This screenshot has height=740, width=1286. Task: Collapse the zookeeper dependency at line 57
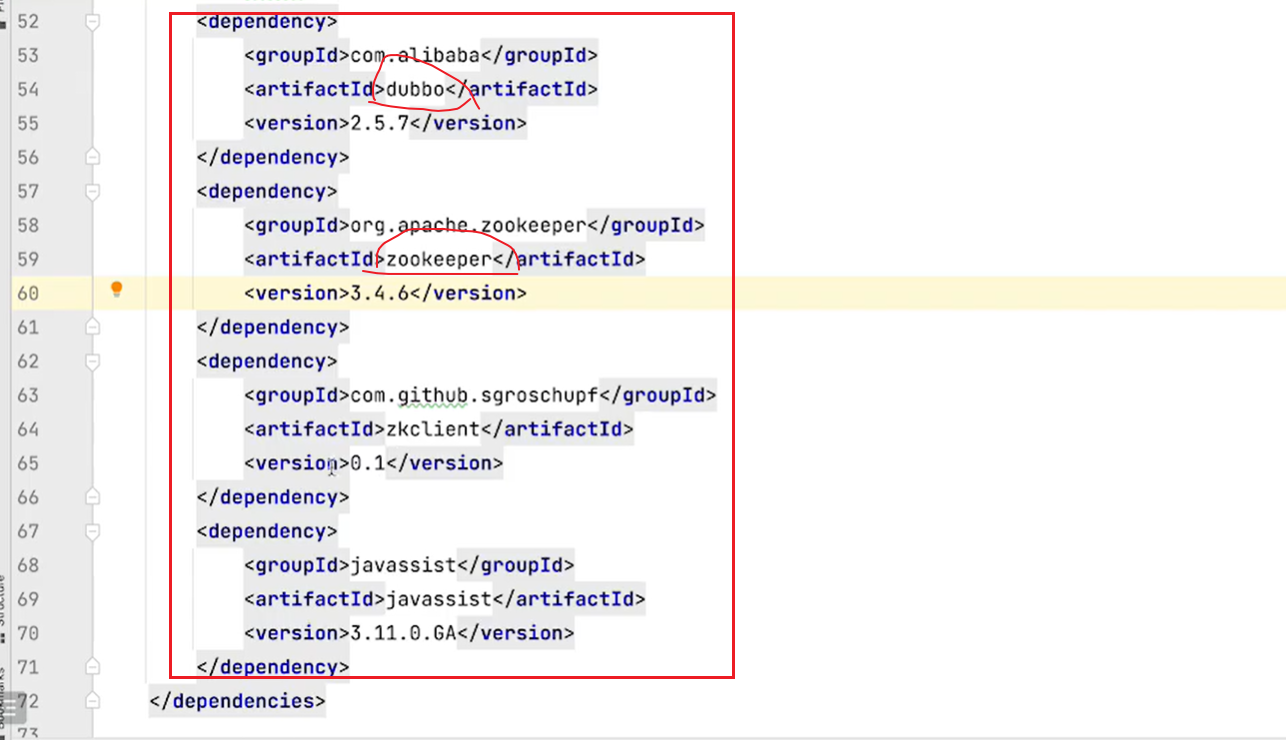[92, 191]
